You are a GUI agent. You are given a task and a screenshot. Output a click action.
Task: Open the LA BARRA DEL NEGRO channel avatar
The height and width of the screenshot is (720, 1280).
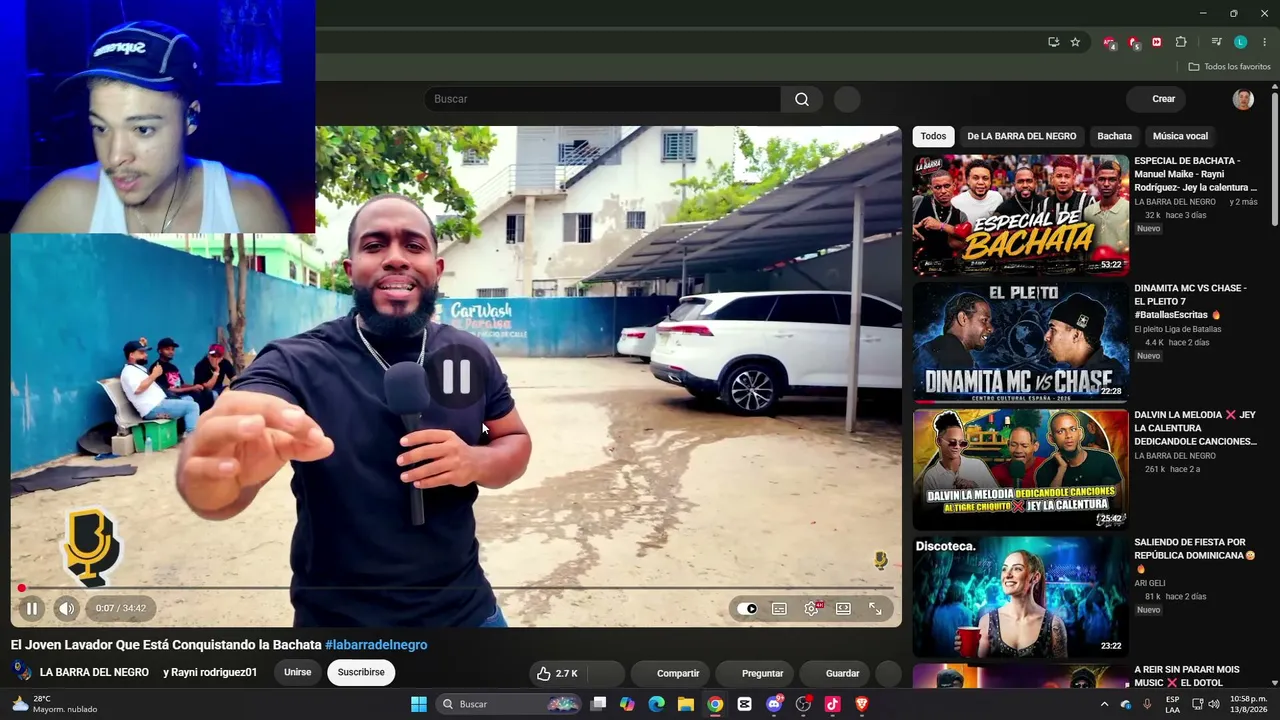[x=21, y=672]
